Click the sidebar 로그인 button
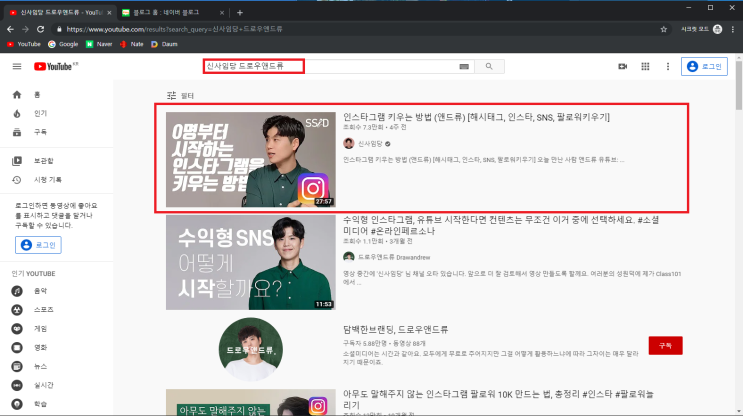The height and width of the screenshot is (416, 743). (x=38, y=245)
